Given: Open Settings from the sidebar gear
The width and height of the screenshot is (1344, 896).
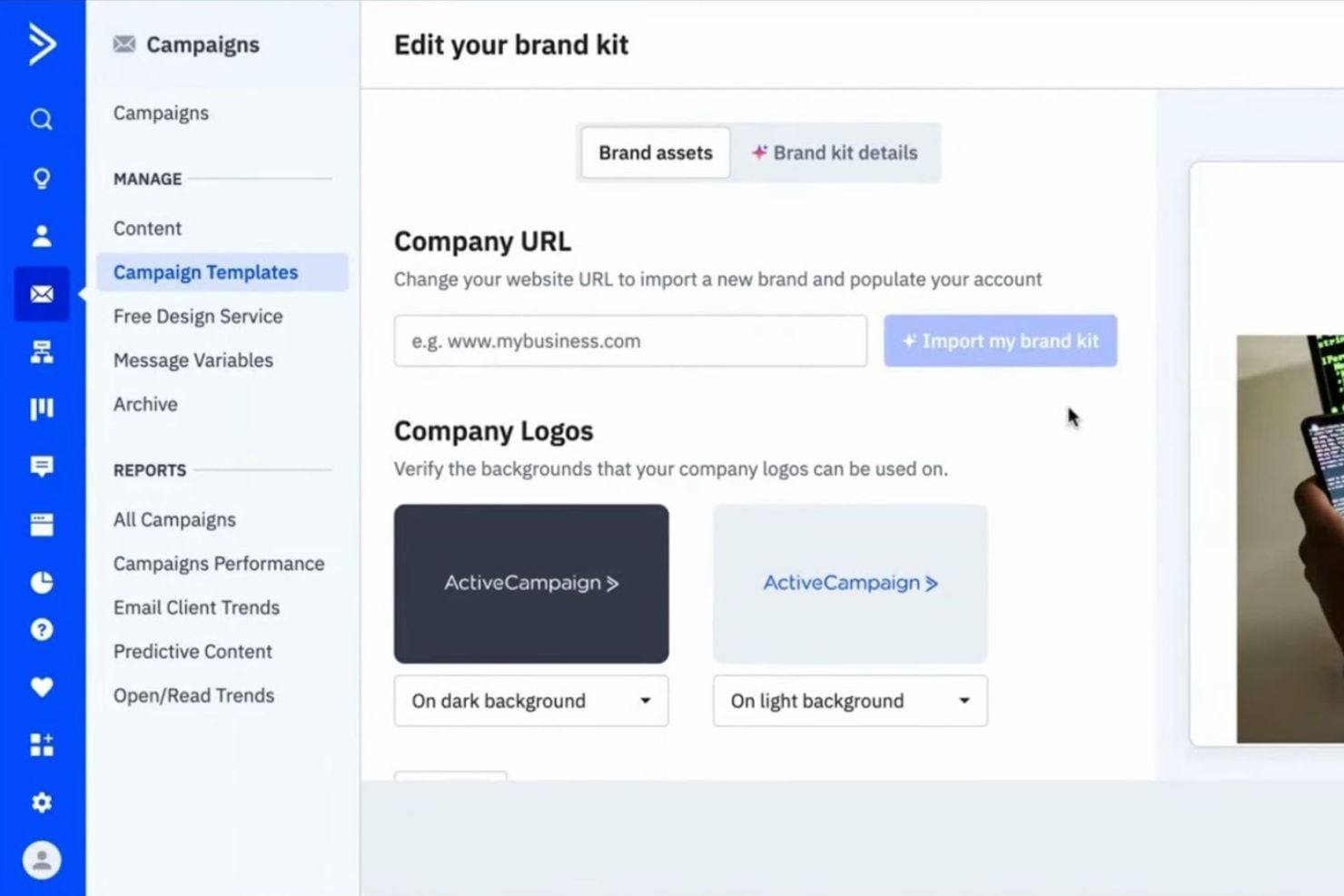Looking at the screenshot, I should [42, 802].
